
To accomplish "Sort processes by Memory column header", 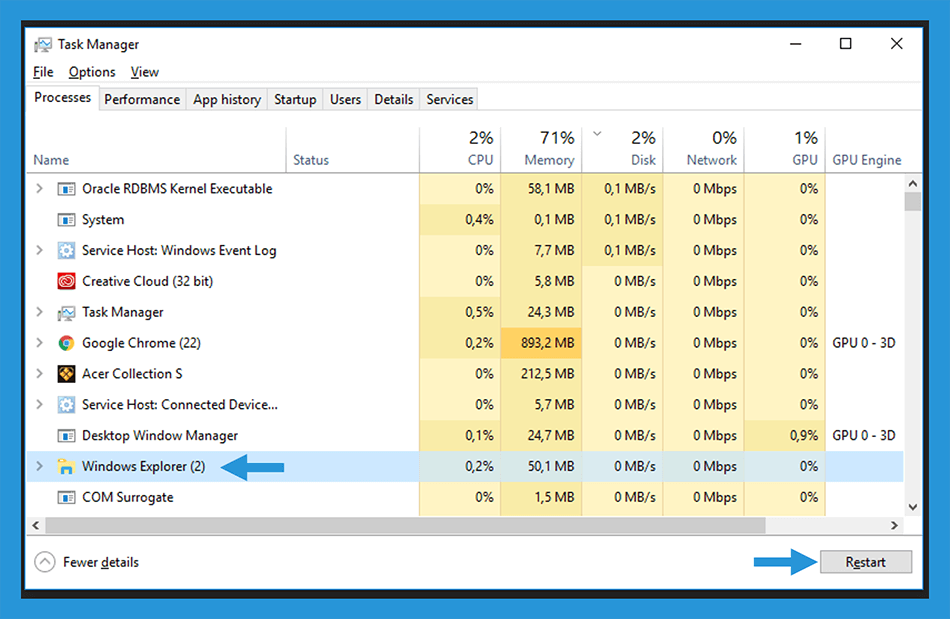I will (x=542, y=150).
